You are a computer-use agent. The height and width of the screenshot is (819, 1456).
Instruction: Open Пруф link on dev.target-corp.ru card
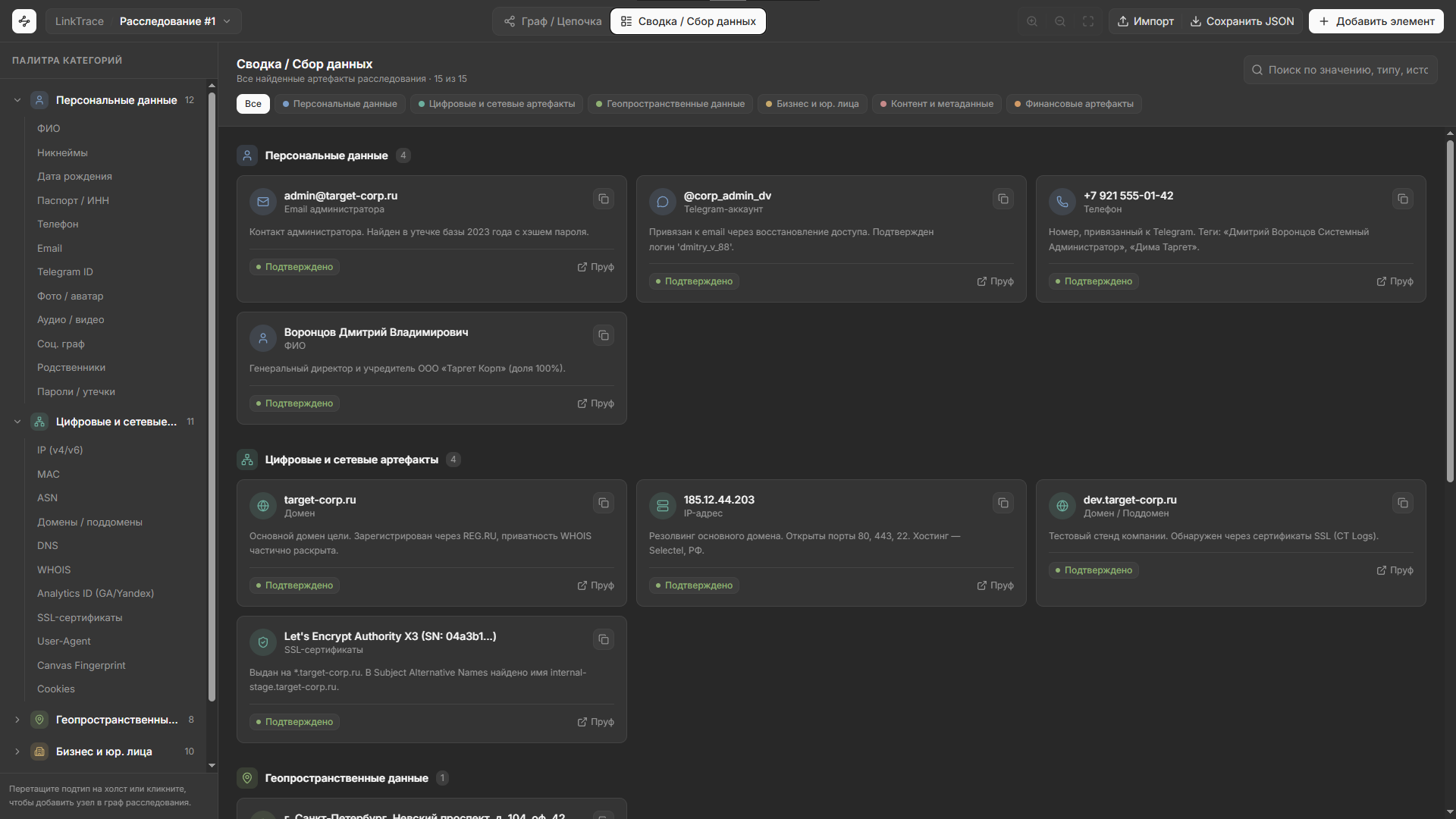(x=1395, y=570)
